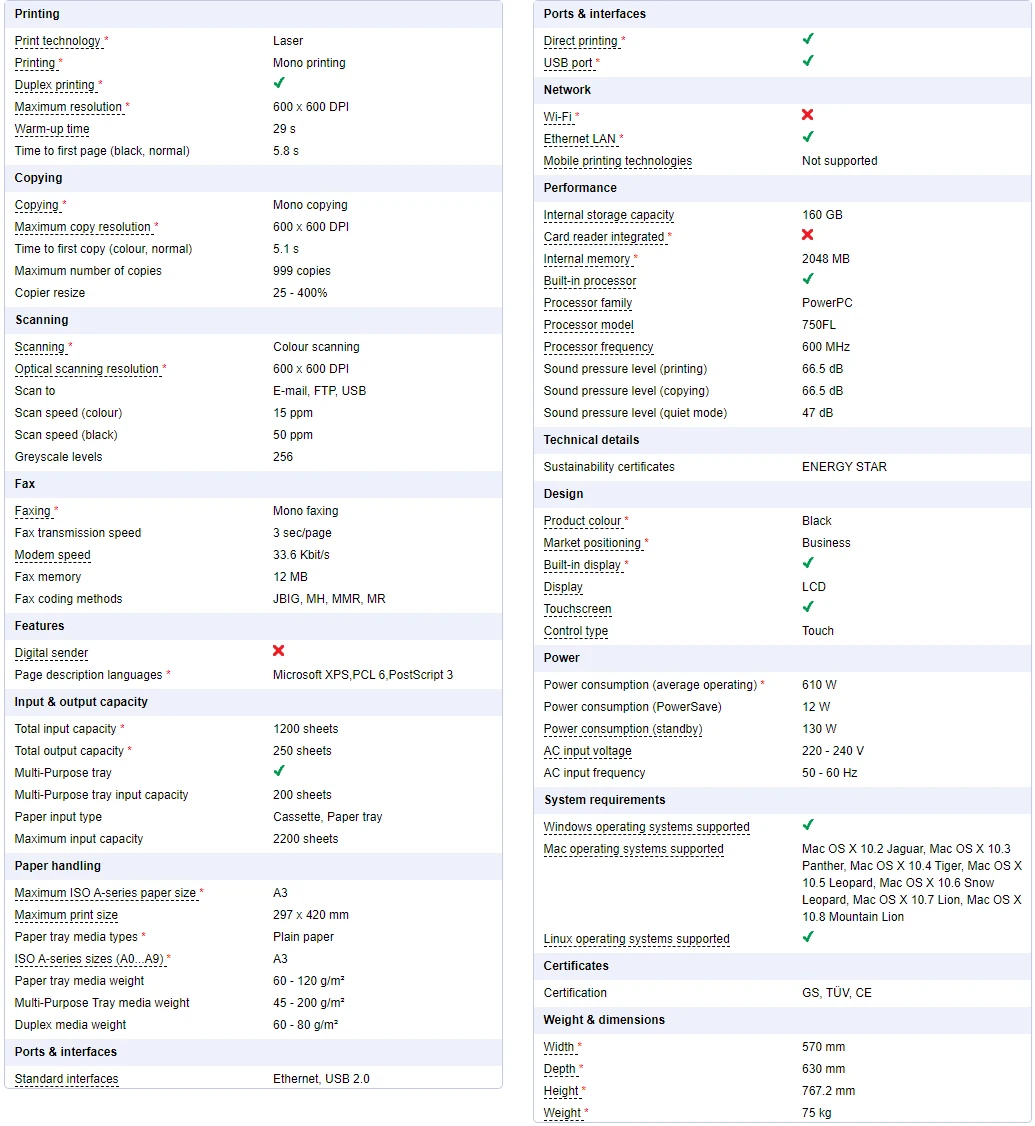Click the Maximum ISO A-series paper size link
Screen dimensions: 1035x1126
tap(106, 893)
